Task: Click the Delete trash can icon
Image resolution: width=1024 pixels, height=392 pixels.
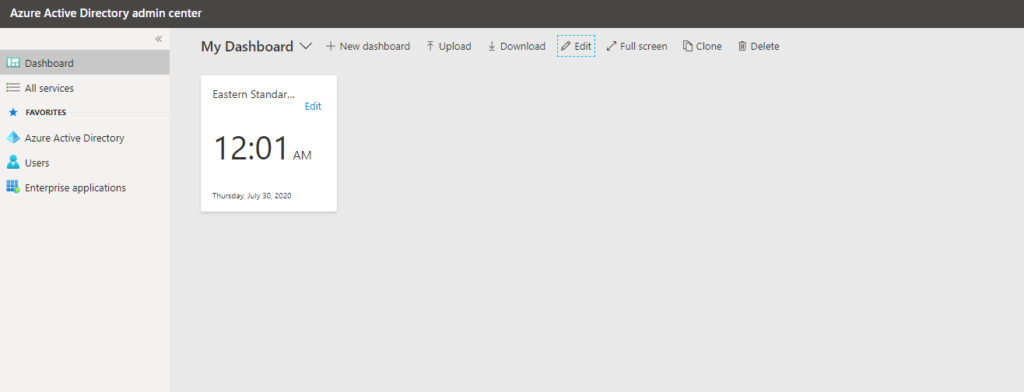Action: pyautogui.click(x=742, y=46)
